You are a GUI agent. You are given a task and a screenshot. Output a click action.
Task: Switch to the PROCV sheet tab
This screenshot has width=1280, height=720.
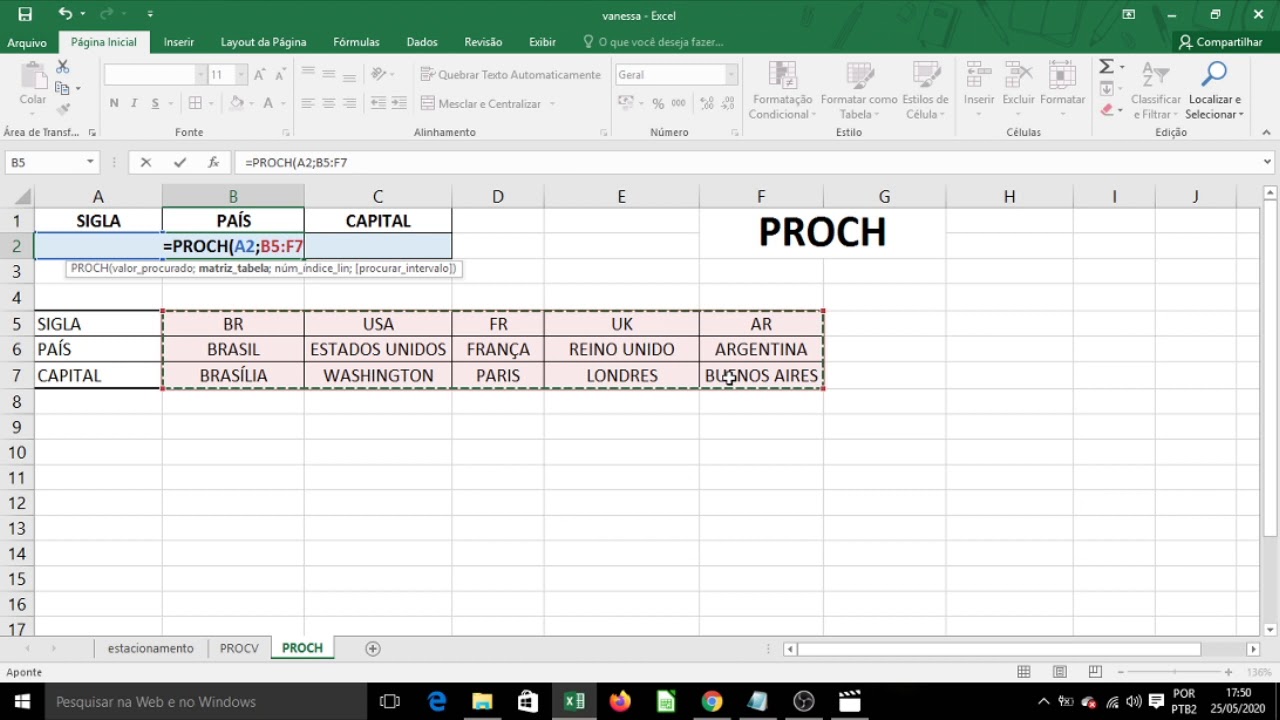click(239, 648)
